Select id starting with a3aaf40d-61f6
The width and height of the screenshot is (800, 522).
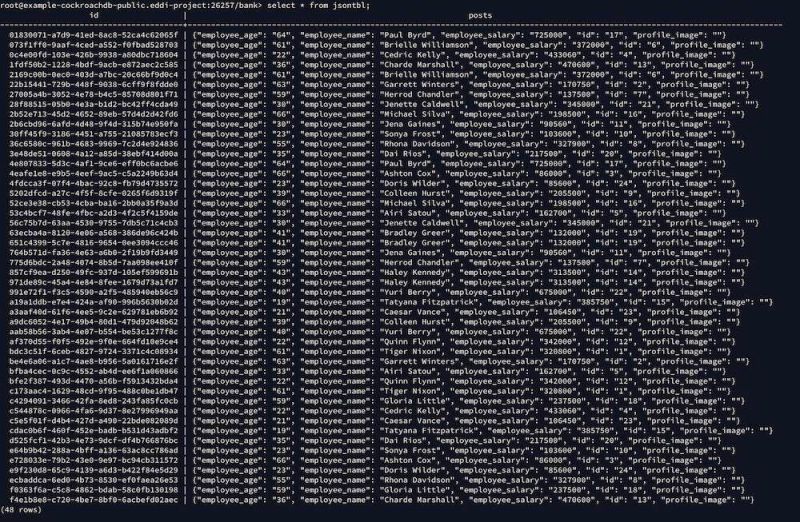pos(93,312)
